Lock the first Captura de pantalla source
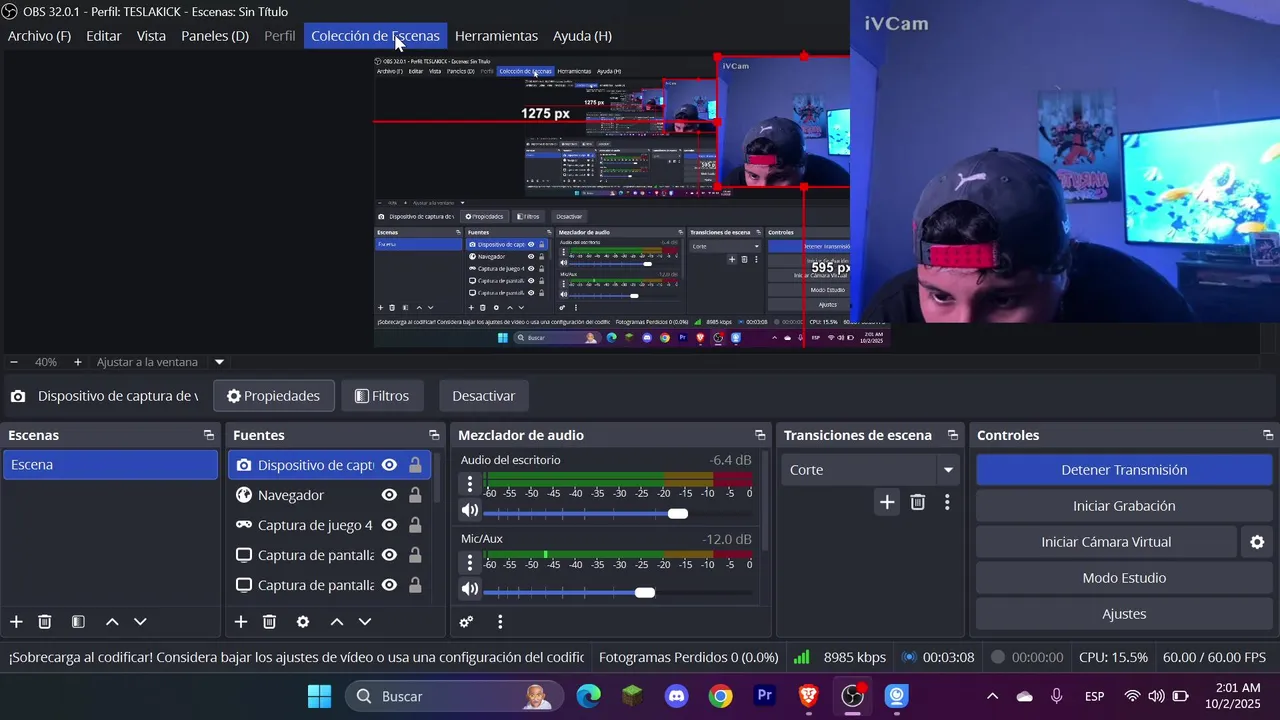The height and width of the screenshot is (720, 1280). [x=415, y=555]
